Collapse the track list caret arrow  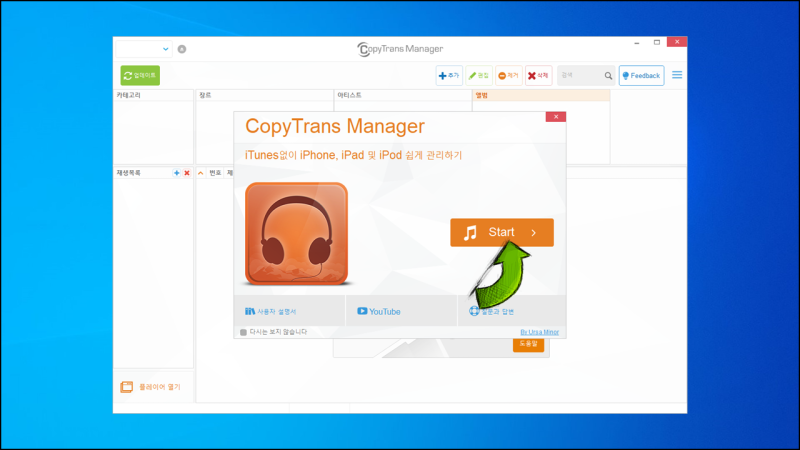click(x=201, y=173)
